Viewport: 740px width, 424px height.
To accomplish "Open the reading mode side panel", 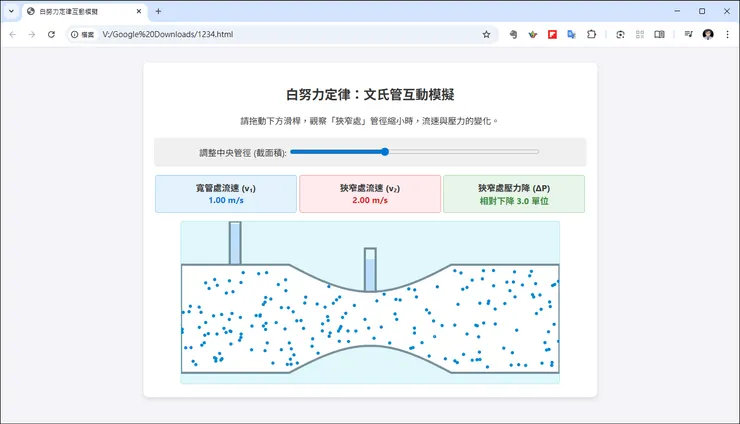I will [659, 34].
